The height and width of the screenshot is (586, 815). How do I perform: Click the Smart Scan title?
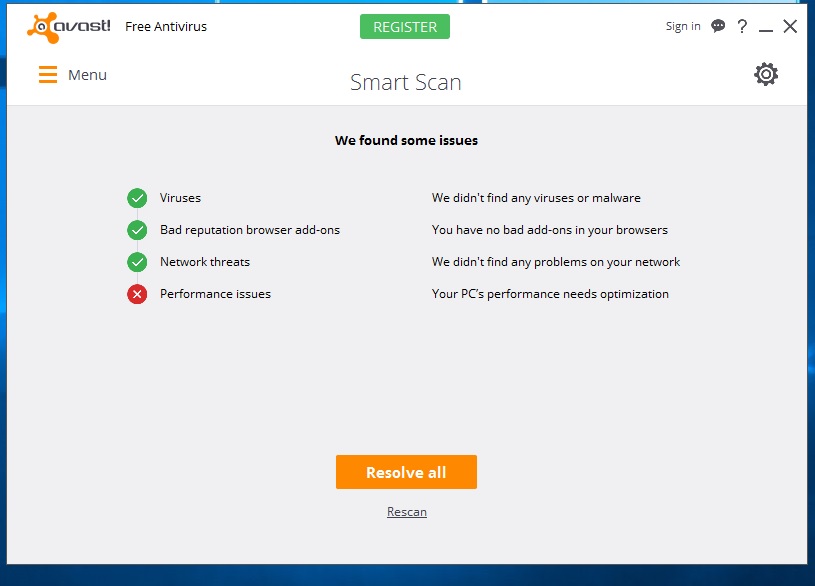coord(406,82)
